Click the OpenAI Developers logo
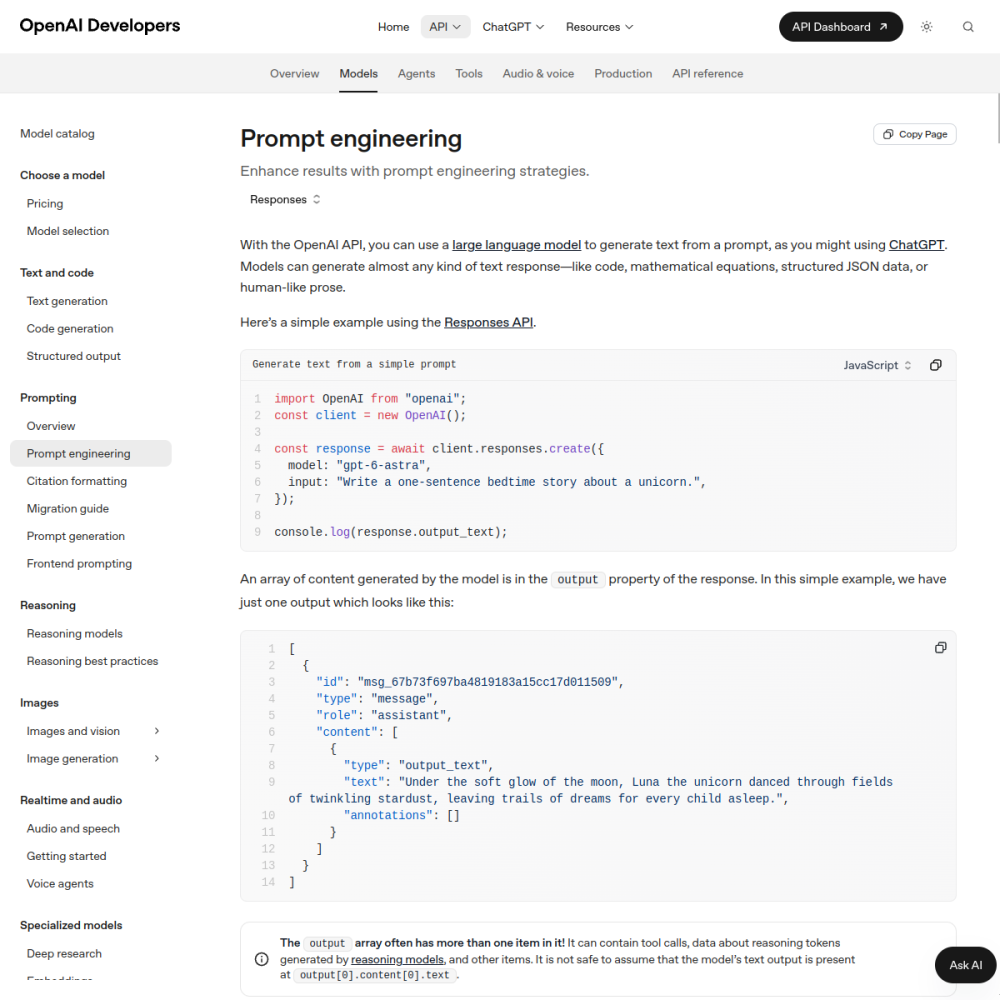1000x1000 pixels. click(x=100, y=26)
